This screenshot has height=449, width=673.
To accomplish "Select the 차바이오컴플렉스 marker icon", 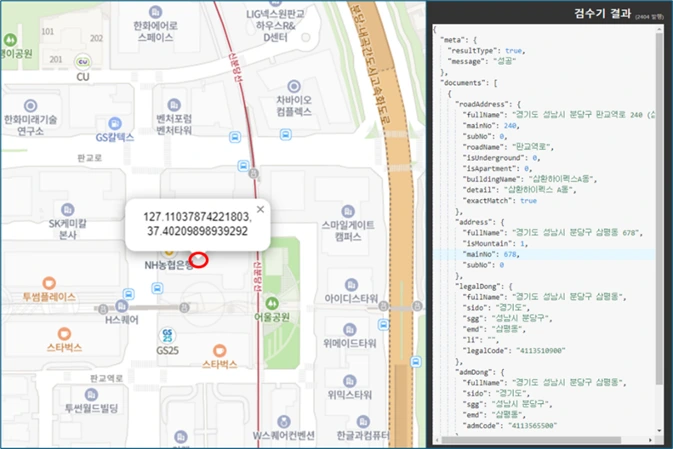I will [294, 87].
